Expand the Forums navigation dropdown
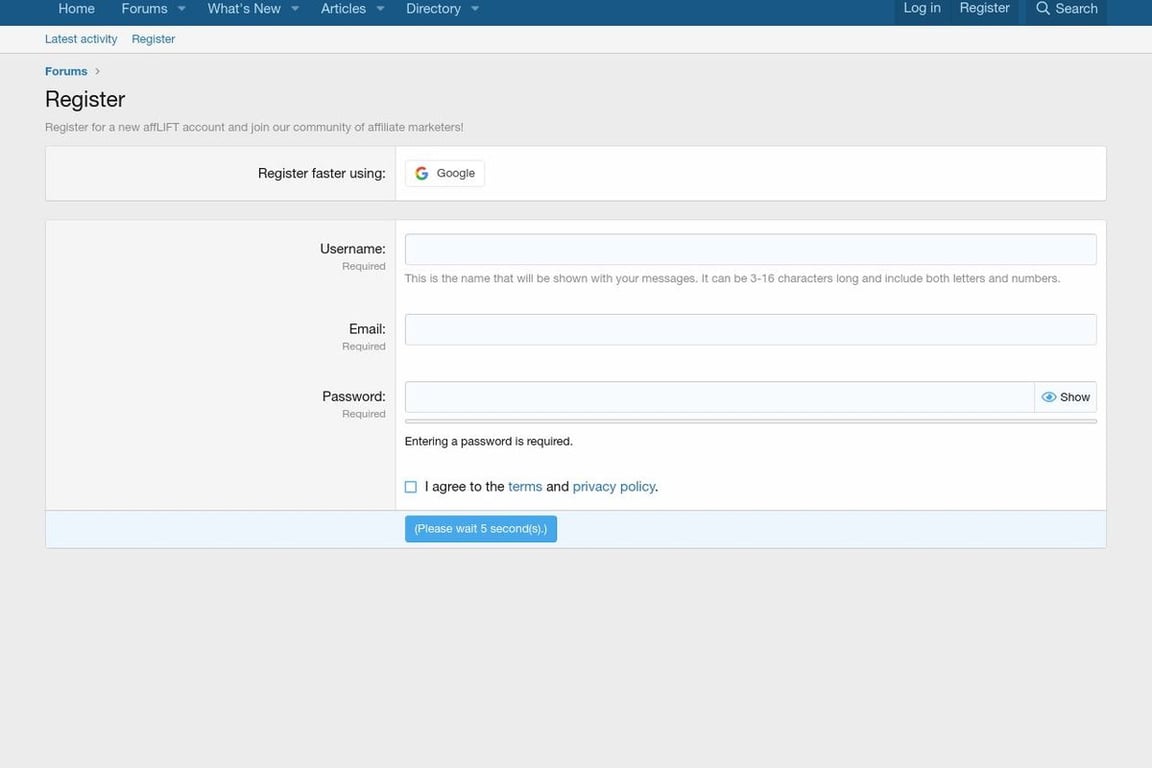1152x768 pixels. [181, 8]
